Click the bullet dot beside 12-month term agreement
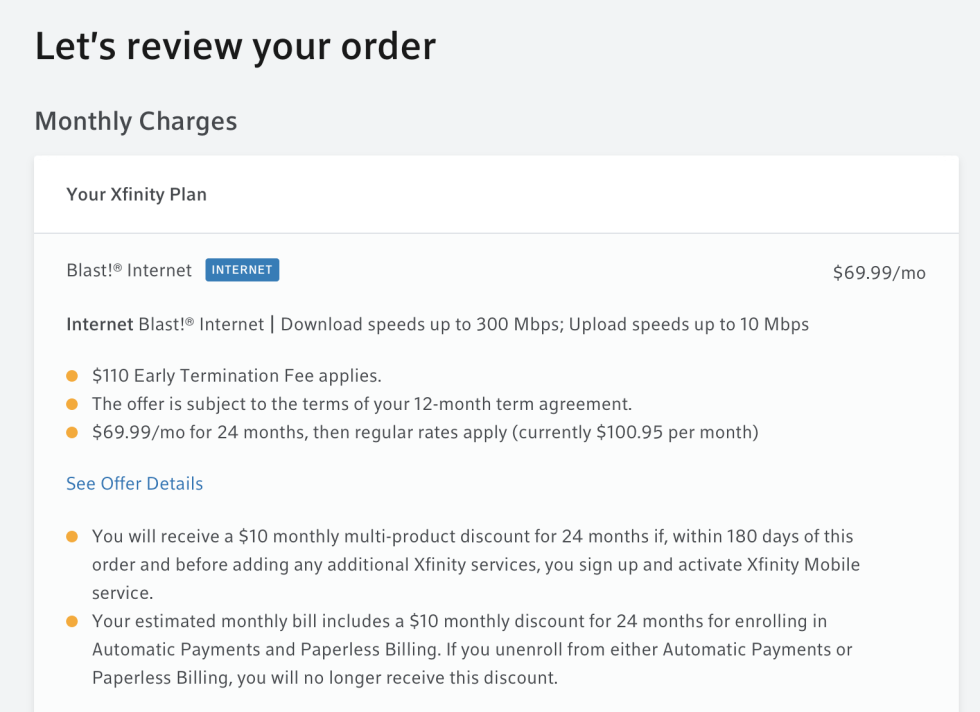The height and width of the screenshot is (712, 980). (72, 404)
